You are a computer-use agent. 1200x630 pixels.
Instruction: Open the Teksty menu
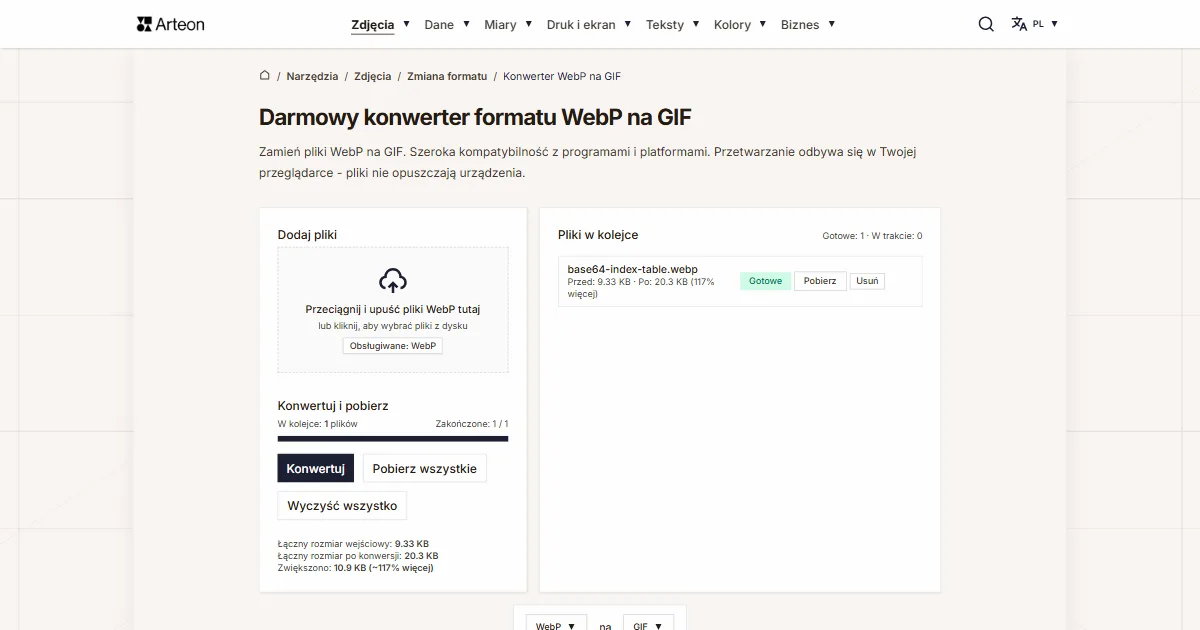tap(672, 24)
